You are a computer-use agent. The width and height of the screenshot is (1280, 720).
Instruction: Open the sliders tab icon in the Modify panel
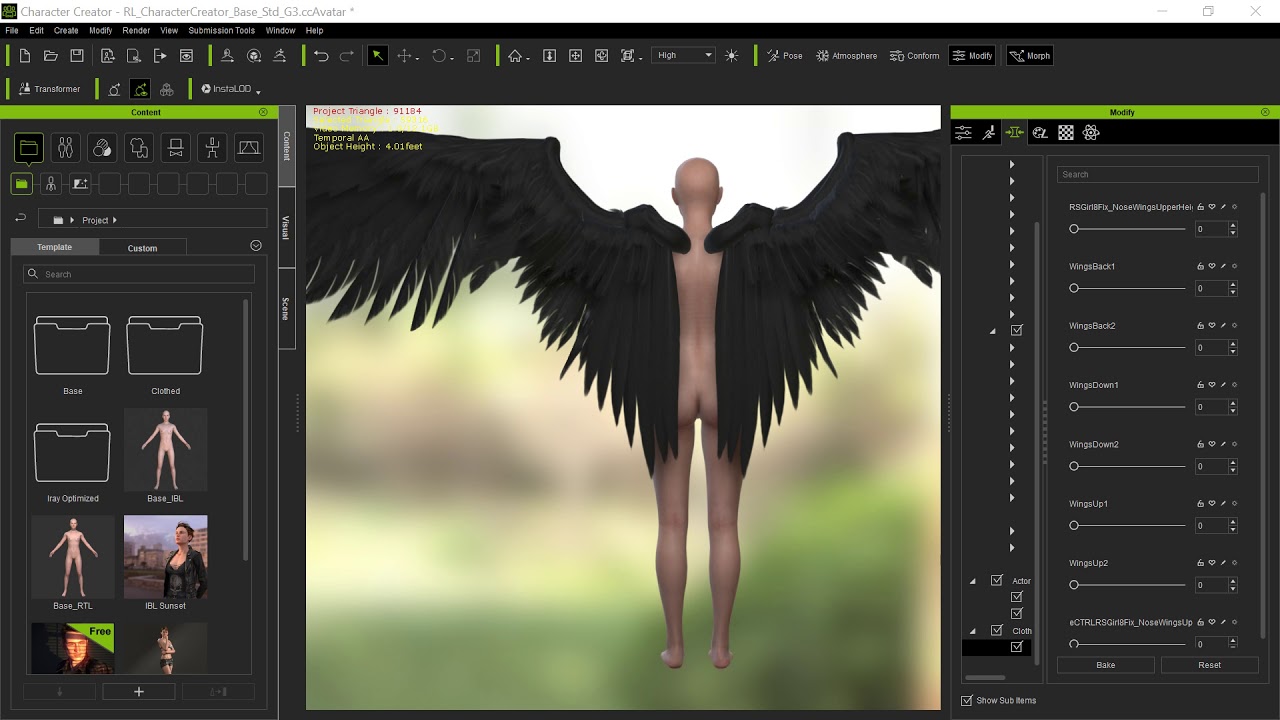pyautogui.click(x=963, y=132)
